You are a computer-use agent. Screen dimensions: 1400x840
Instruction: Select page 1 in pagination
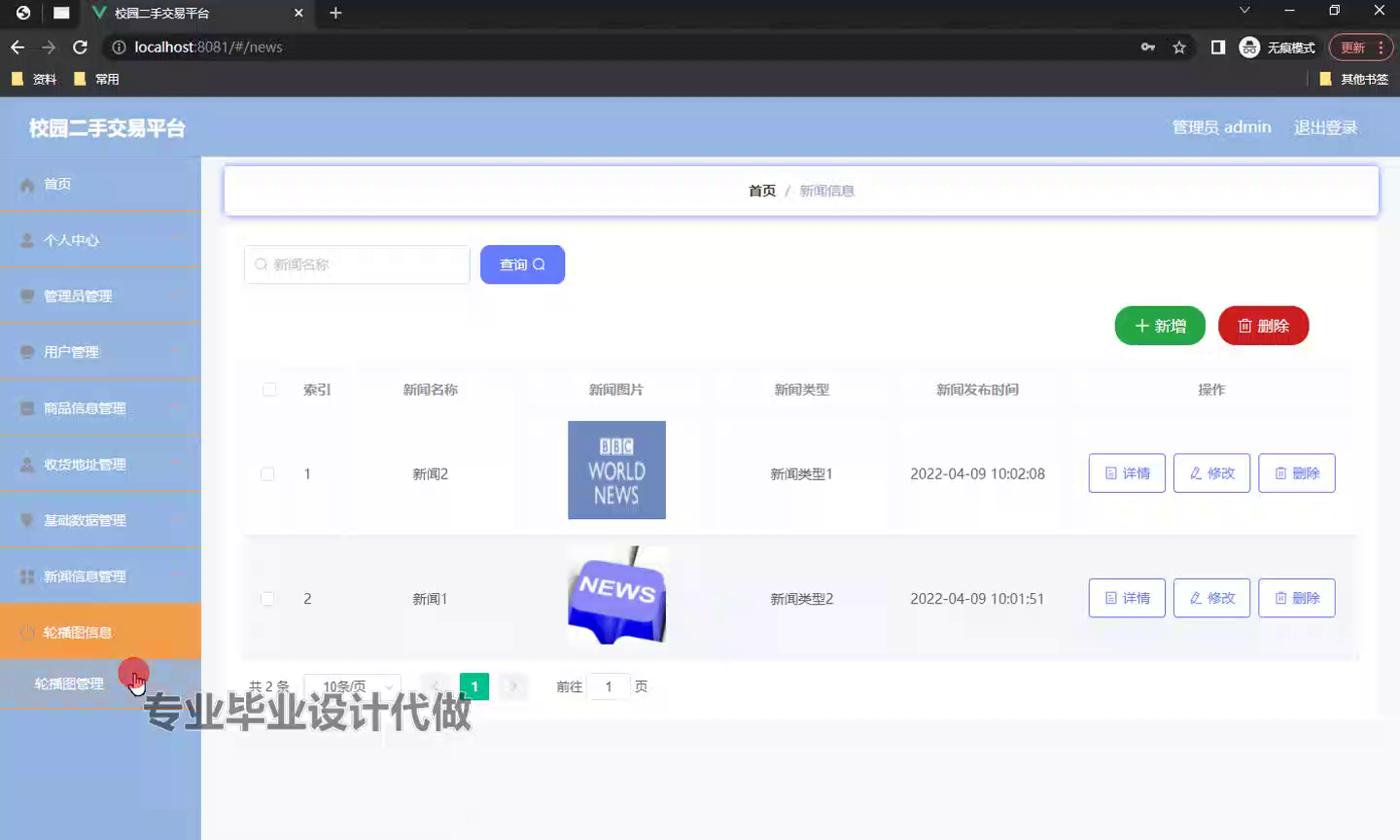tap(474, 686)
